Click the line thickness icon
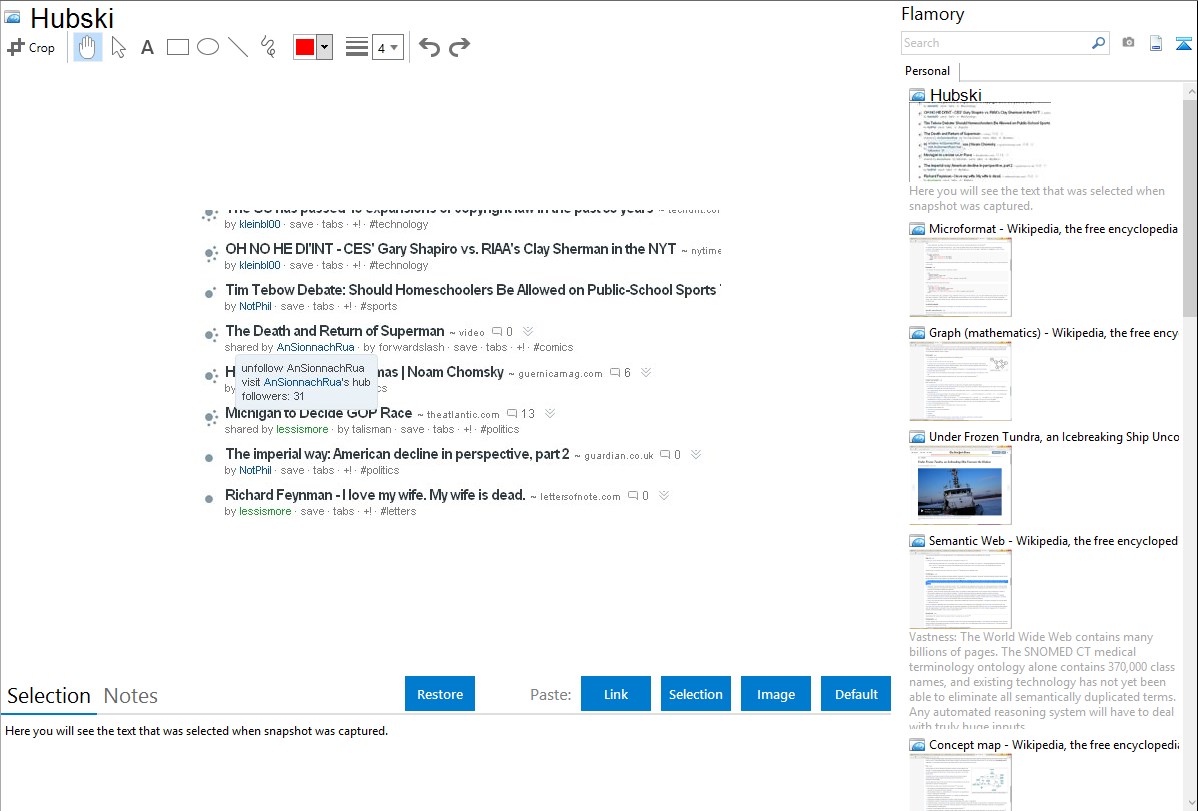Screen dimensions: 1198x811 click(x=357, y=47)
